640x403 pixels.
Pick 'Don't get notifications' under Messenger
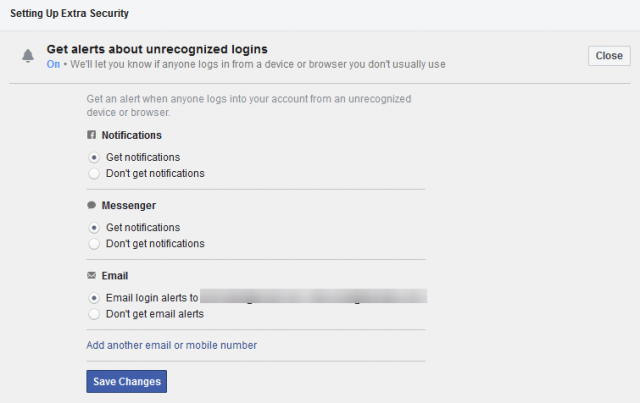[x=94, y=243]
